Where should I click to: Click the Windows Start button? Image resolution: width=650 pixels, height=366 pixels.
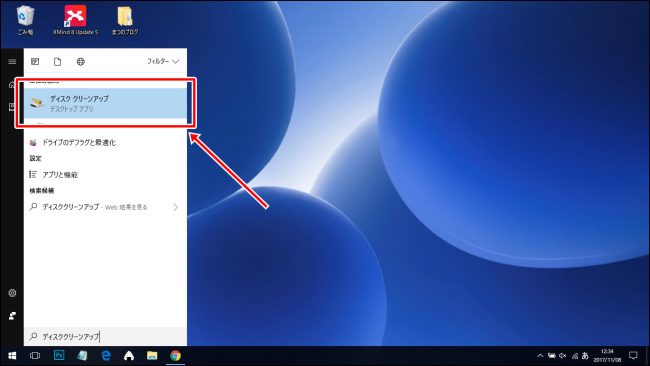(x=12, y=356)
